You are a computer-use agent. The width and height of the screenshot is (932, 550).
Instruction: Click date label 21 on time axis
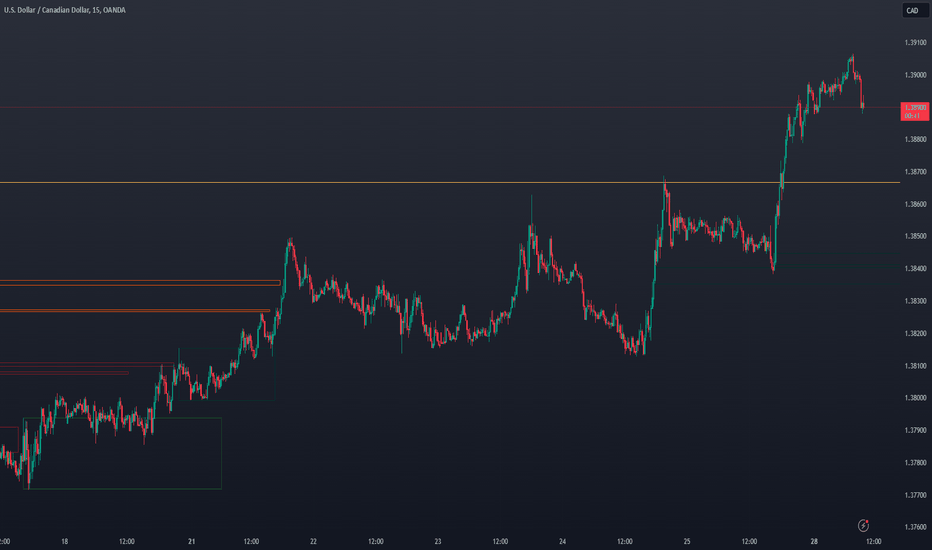191,542
